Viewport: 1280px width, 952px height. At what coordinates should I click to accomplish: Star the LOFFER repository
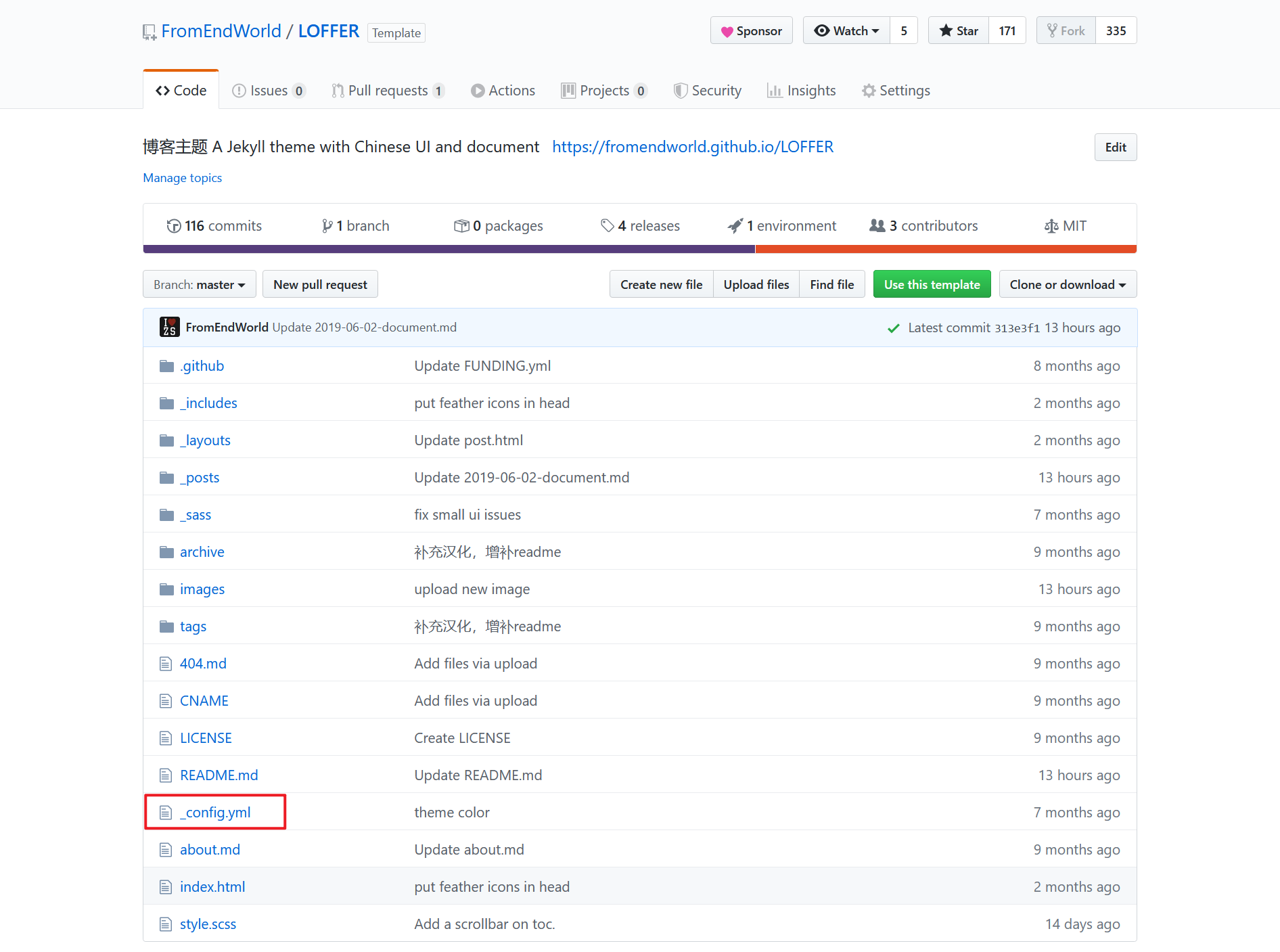pyautogui.click(x=959, y=30)
